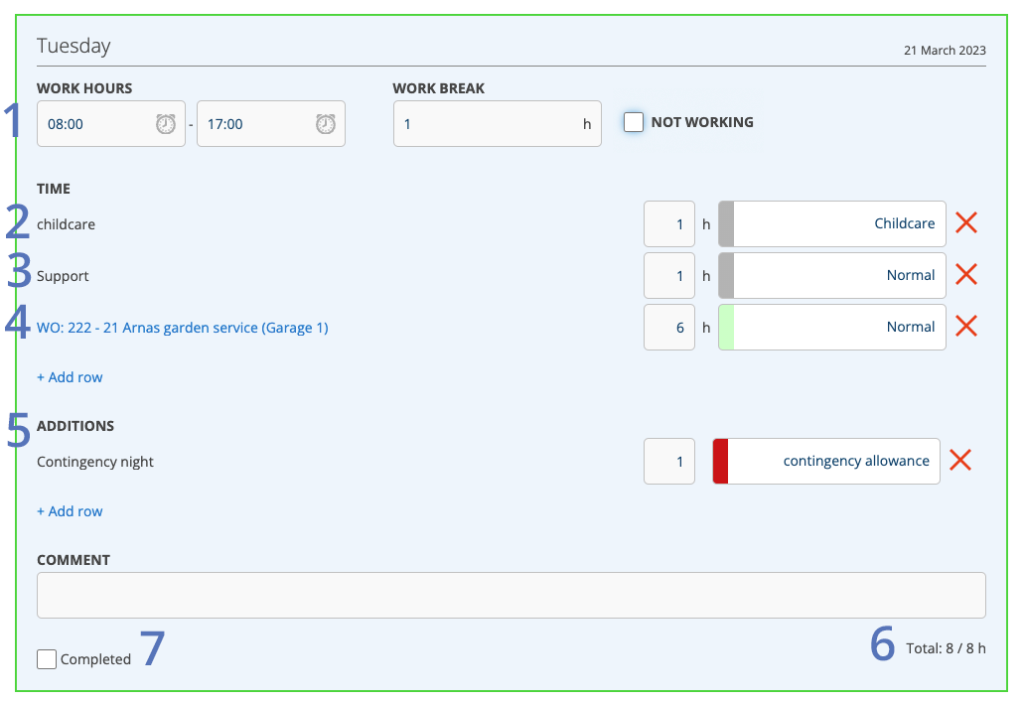The width and height of the screenshot is (1024, 702).
Task: Click the hours field for the childcare row
Action: (669, 224)
